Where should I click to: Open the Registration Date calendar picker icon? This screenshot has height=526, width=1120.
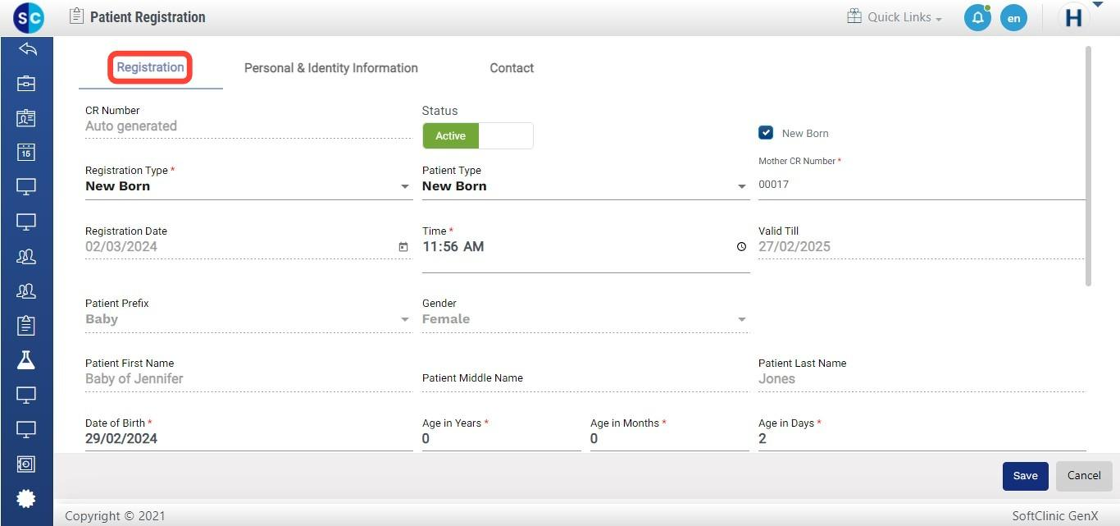click(404, 247)
